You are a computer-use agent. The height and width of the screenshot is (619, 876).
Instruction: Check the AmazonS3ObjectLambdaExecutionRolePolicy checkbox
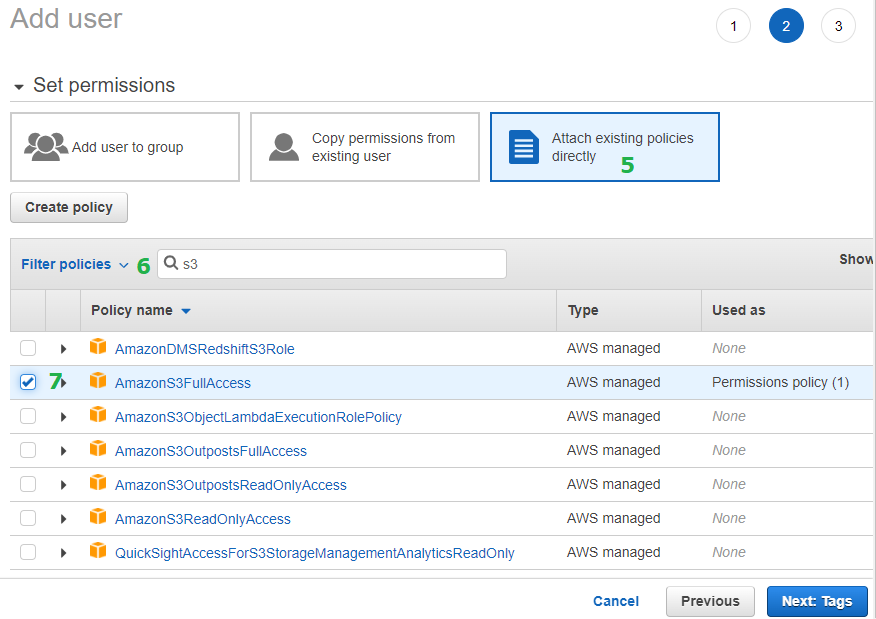coord(28,416)
